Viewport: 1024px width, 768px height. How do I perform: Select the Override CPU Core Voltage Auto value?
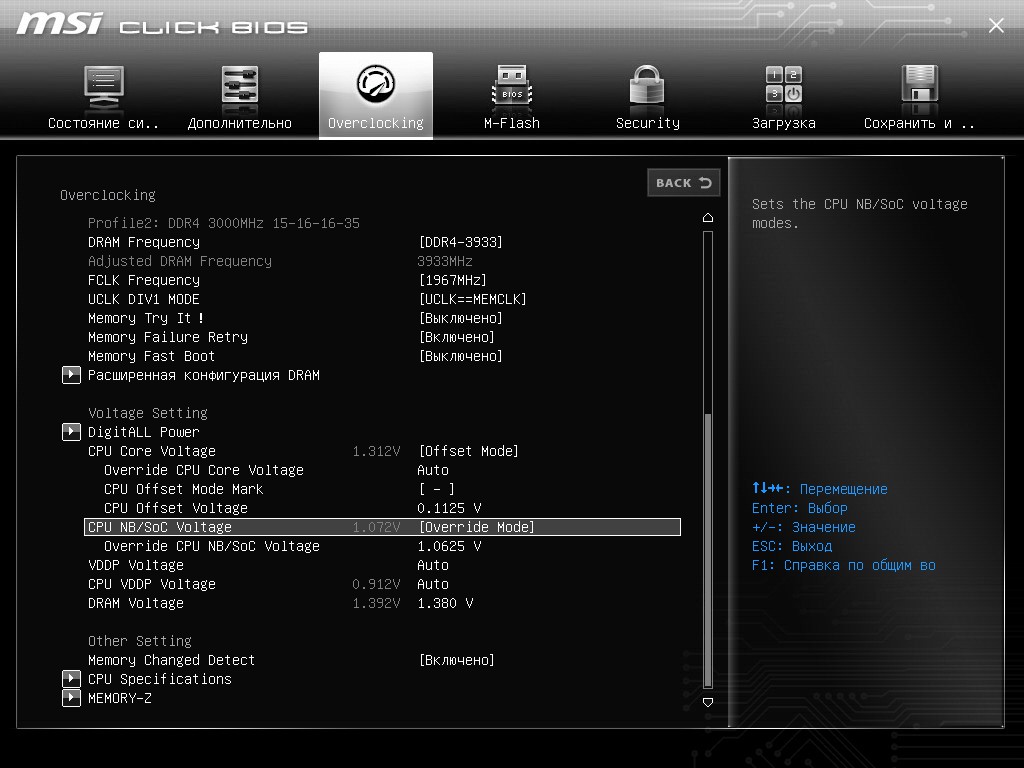tap(433, 470)
